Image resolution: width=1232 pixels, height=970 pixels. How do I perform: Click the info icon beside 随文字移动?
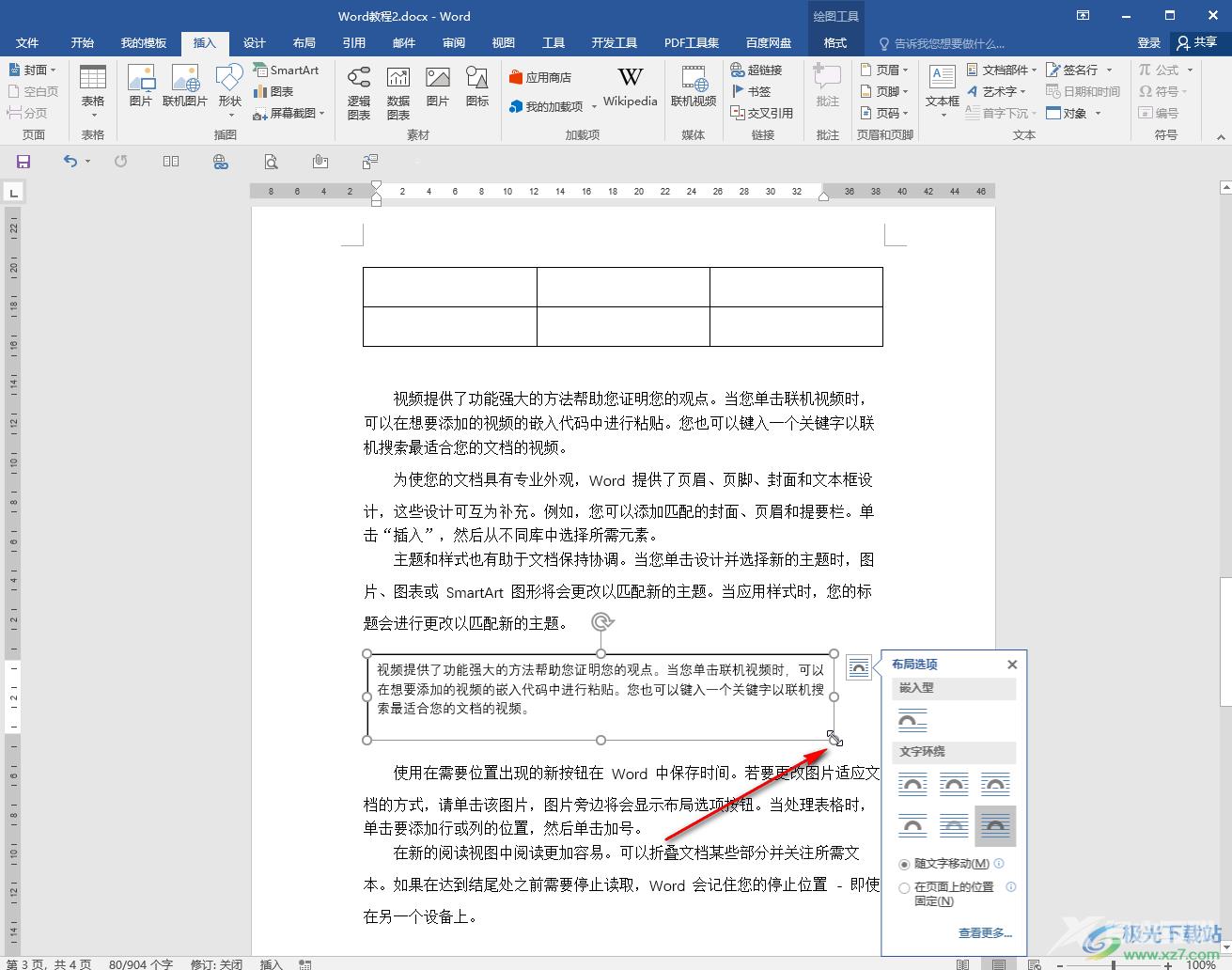point(999,864)
